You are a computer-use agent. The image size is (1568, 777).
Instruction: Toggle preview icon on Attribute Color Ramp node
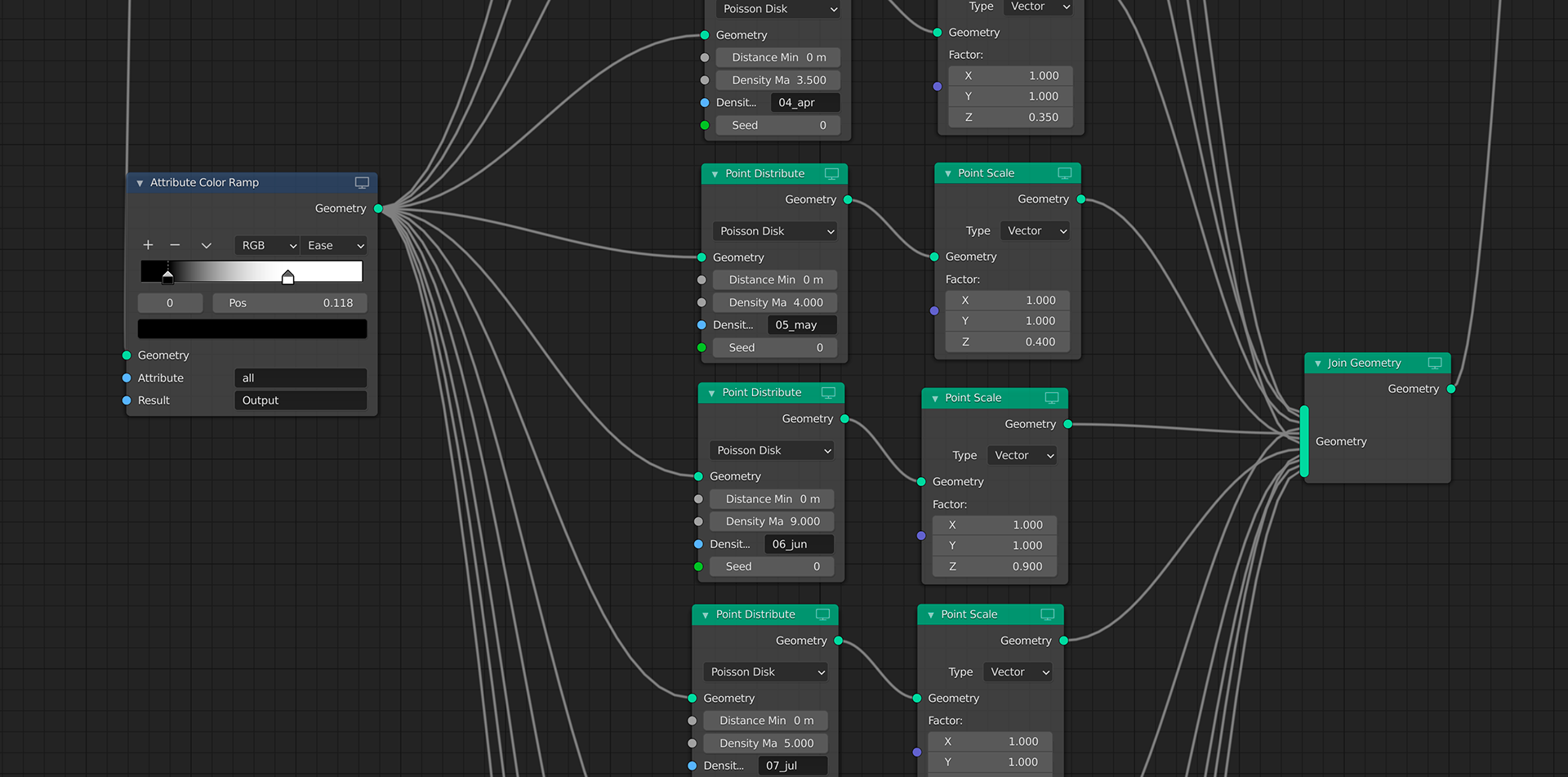click(x=362, y=183)
